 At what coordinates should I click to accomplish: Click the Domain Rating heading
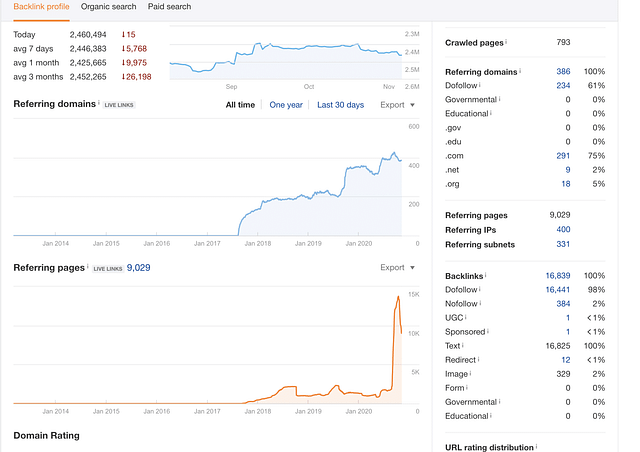point(47,435)
